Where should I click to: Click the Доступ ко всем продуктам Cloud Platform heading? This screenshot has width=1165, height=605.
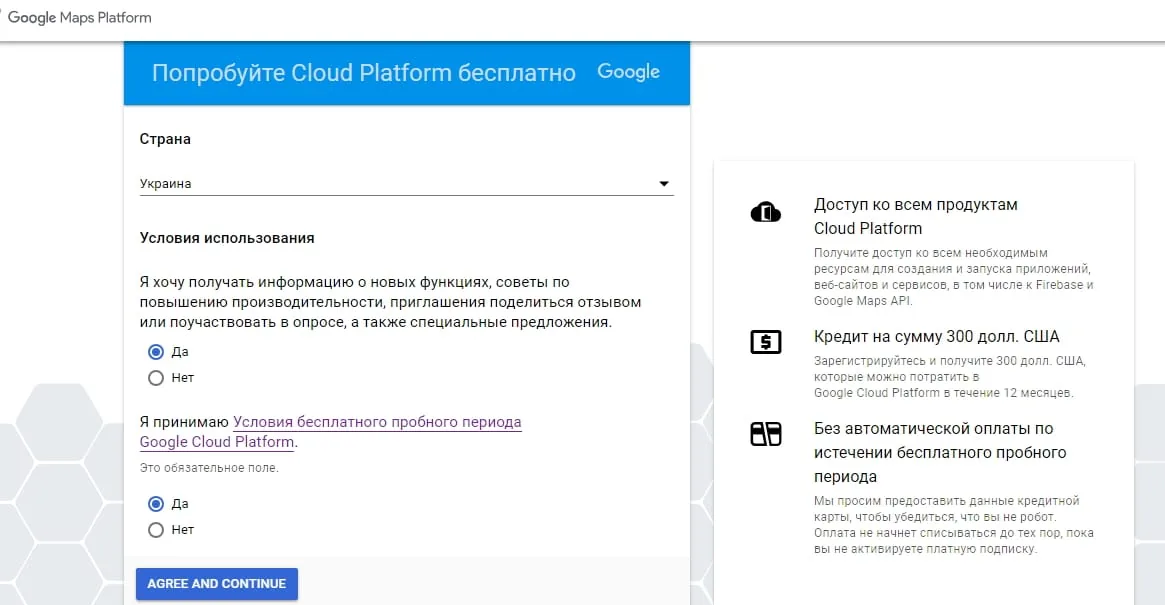click(915, 216)
